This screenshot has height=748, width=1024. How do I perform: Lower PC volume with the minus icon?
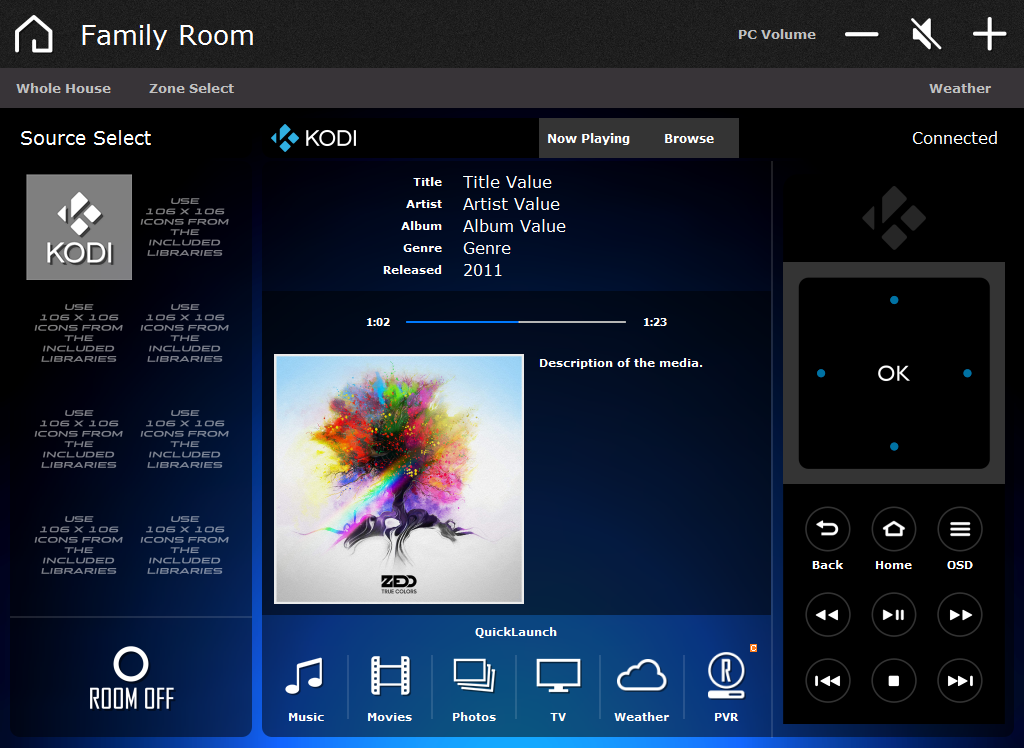861,34
